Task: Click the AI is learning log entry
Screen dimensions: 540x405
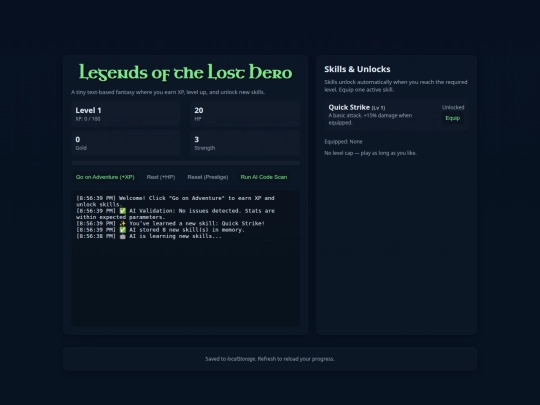Action: [x=149, y=236]
